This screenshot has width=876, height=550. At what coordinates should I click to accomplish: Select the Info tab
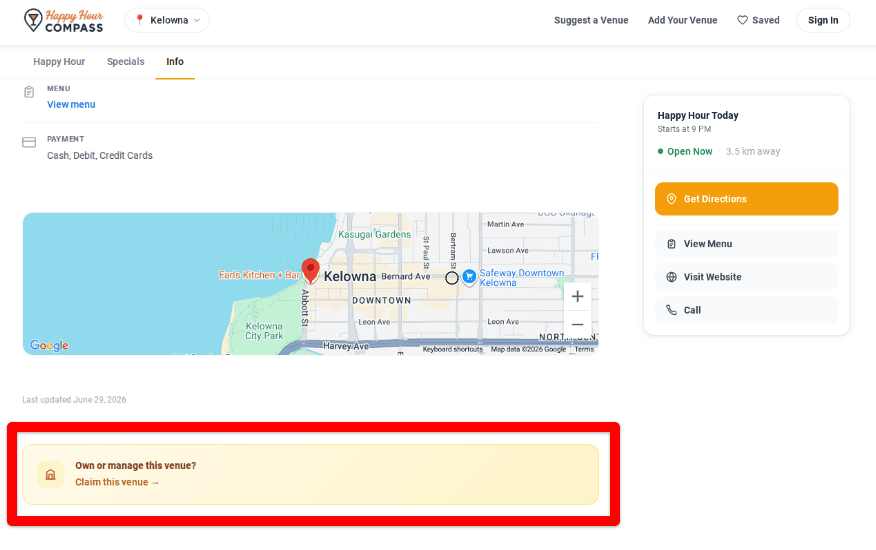[x=175, y=61]
